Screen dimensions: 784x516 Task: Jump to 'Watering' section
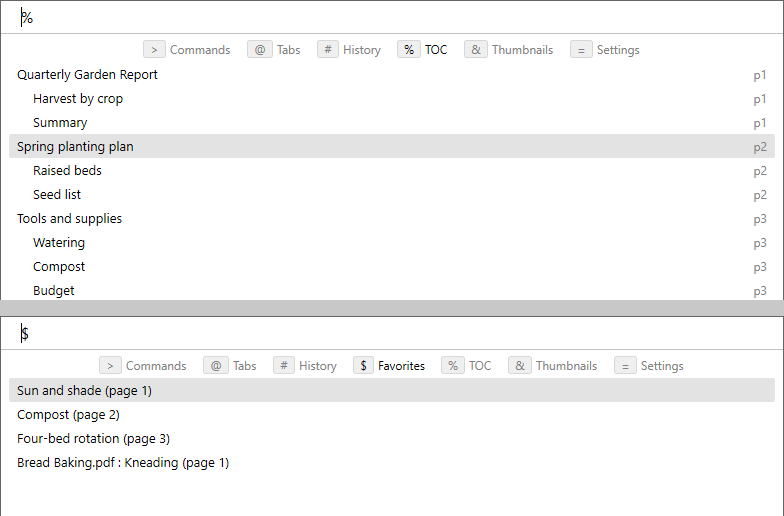pyautogui.click(x=392, y=242)
